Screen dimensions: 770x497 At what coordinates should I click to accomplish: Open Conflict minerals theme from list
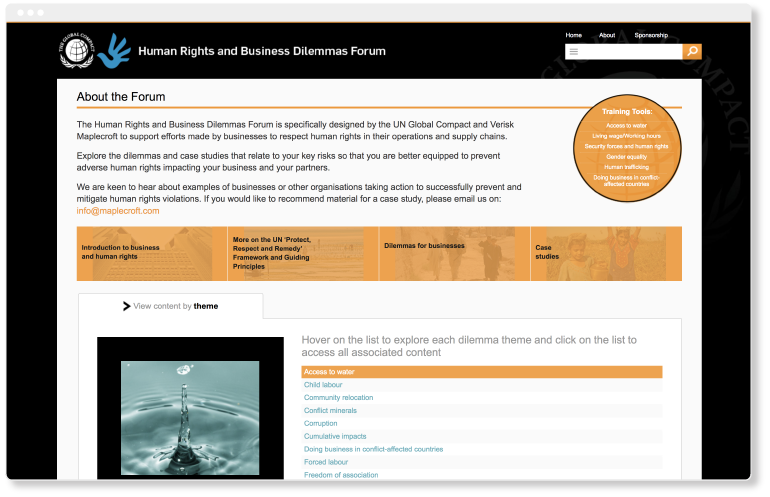331,411
